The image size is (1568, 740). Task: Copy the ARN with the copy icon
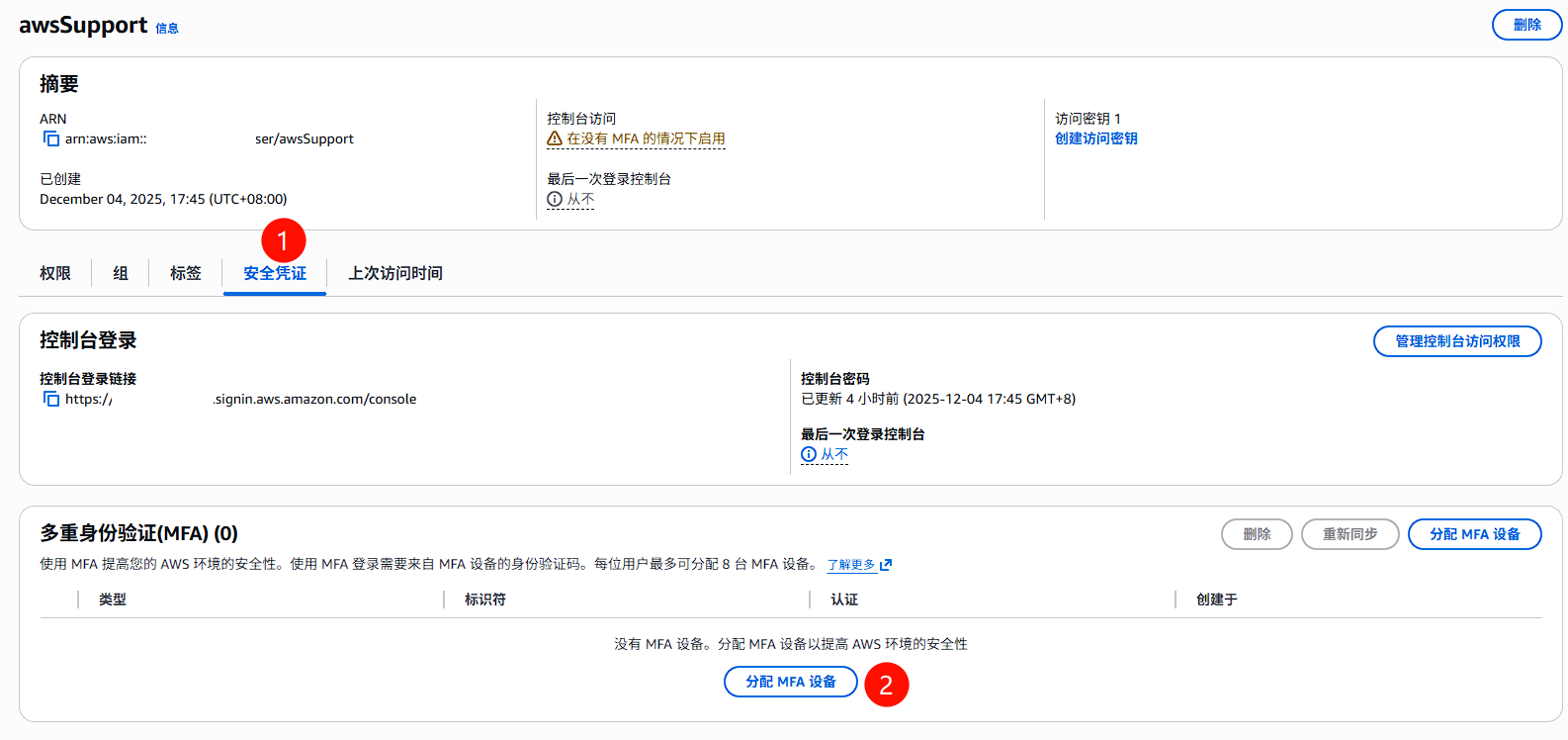[x=50, y=139]
